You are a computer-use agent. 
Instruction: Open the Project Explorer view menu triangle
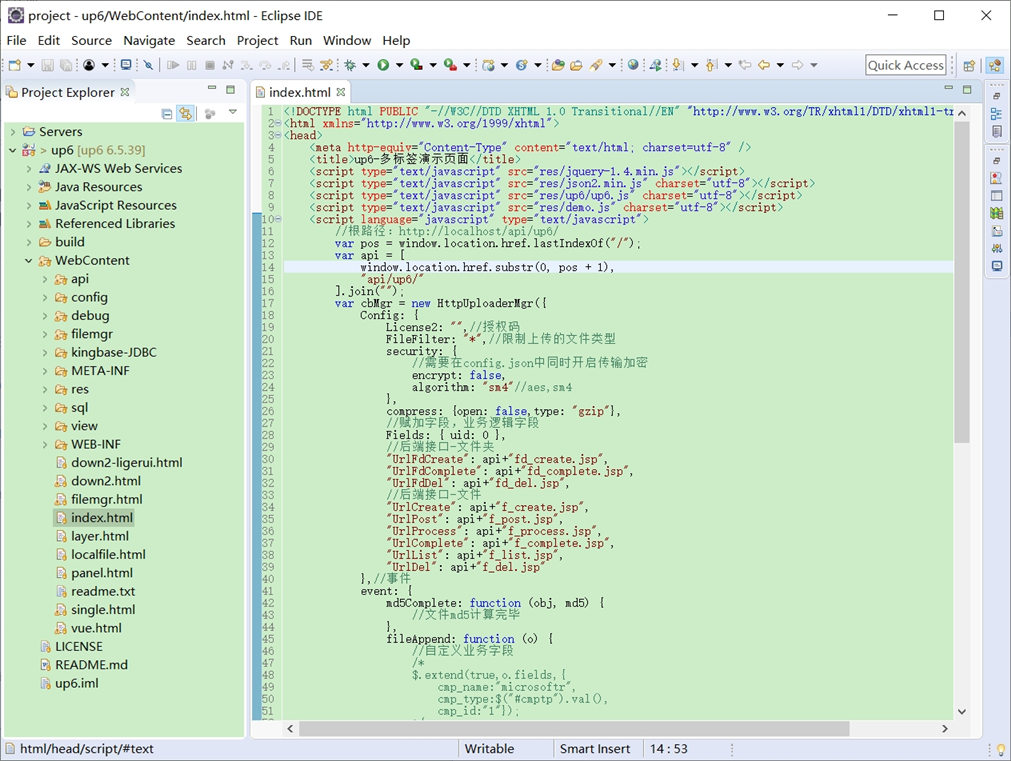[232, 112]
